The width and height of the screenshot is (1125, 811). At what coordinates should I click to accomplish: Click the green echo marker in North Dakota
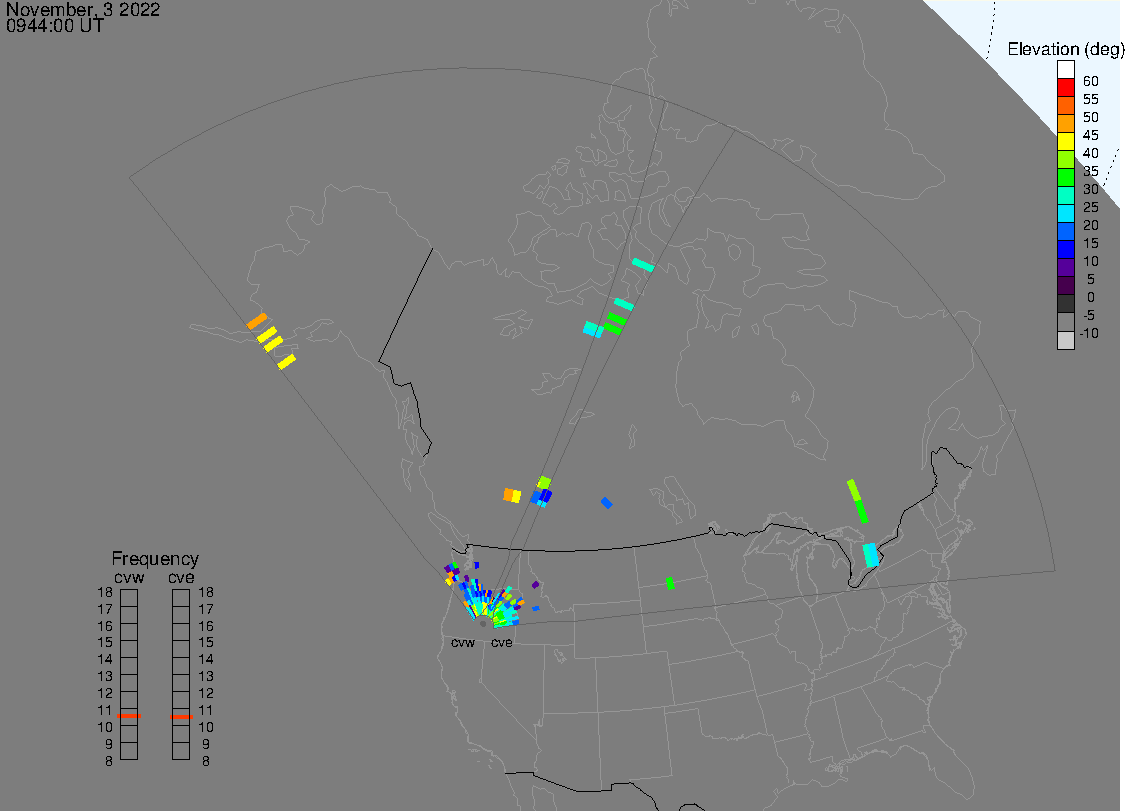tap(670, 583)
